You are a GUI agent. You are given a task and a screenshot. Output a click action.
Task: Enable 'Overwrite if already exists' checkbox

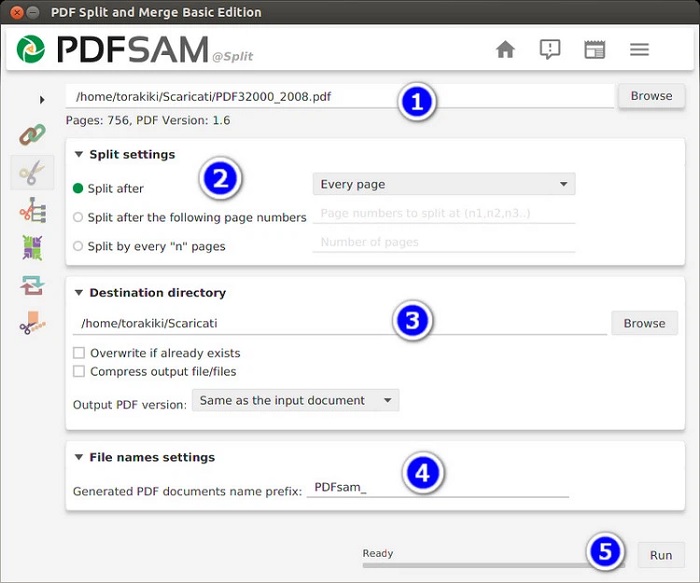click(x=79, y=353)
